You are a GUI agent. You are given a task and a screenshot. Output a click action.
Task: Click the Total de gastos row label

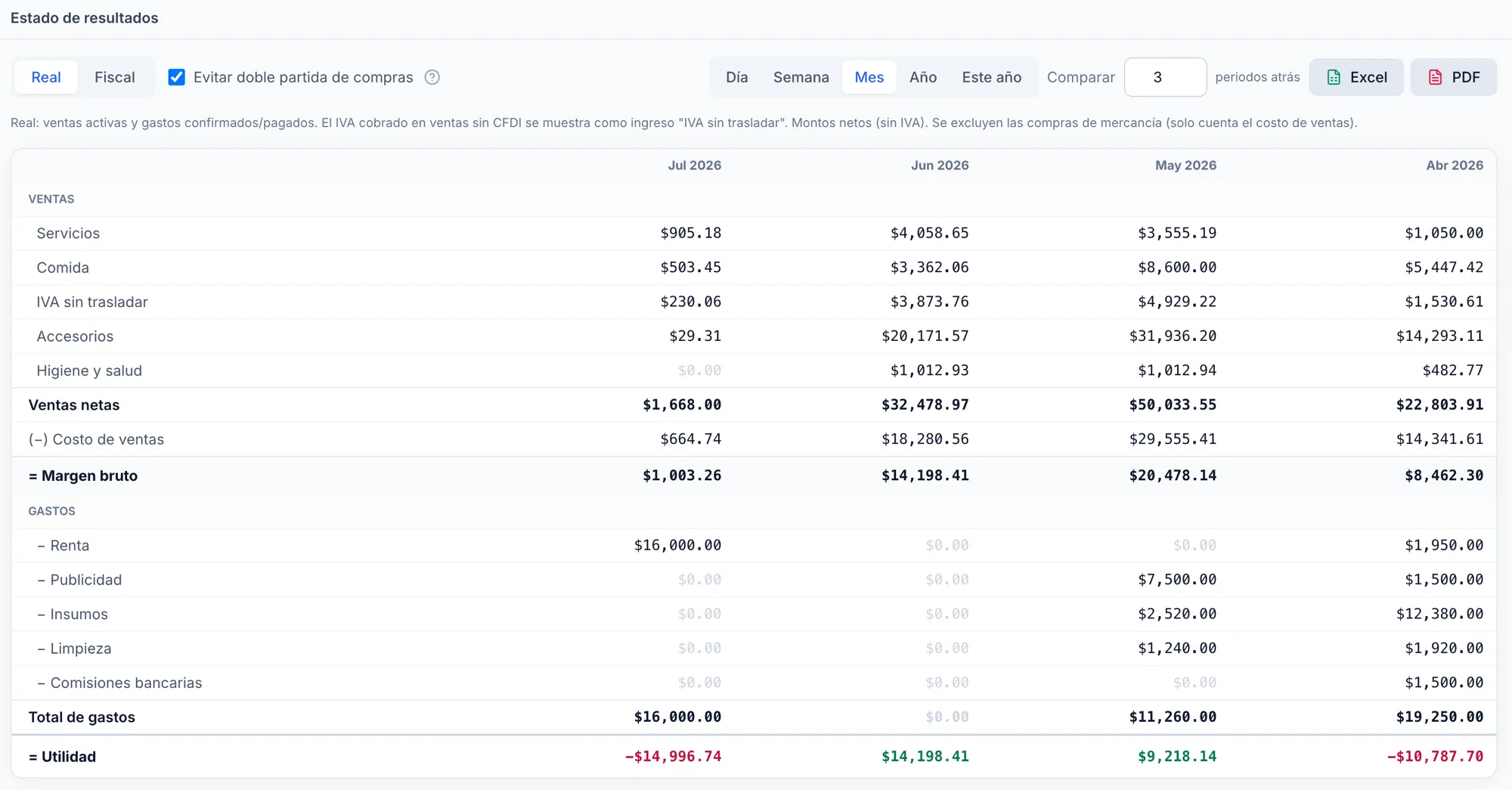[x=82, y=717]
